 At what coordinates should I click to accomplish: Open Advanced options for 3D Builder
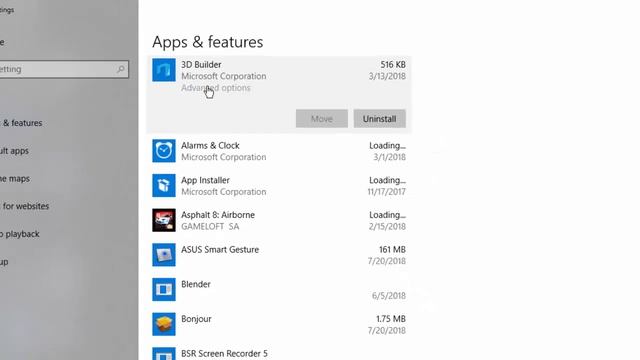coord(216,88)
